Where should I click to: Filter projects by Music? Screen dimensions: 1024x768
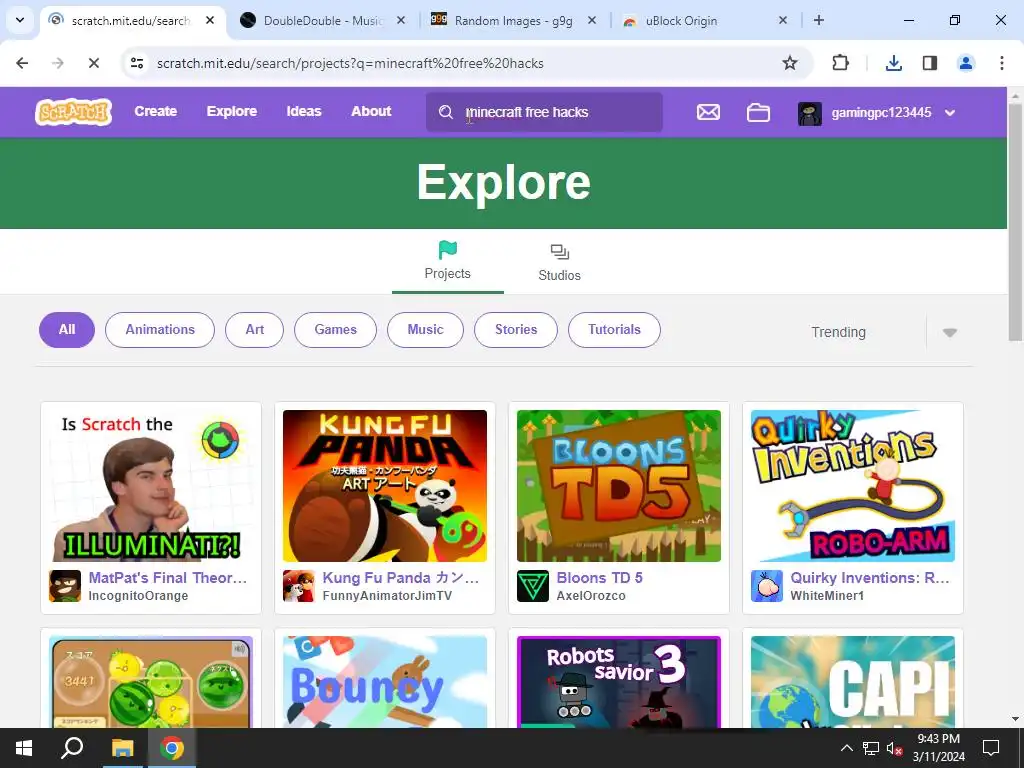[x=425, y=330]
